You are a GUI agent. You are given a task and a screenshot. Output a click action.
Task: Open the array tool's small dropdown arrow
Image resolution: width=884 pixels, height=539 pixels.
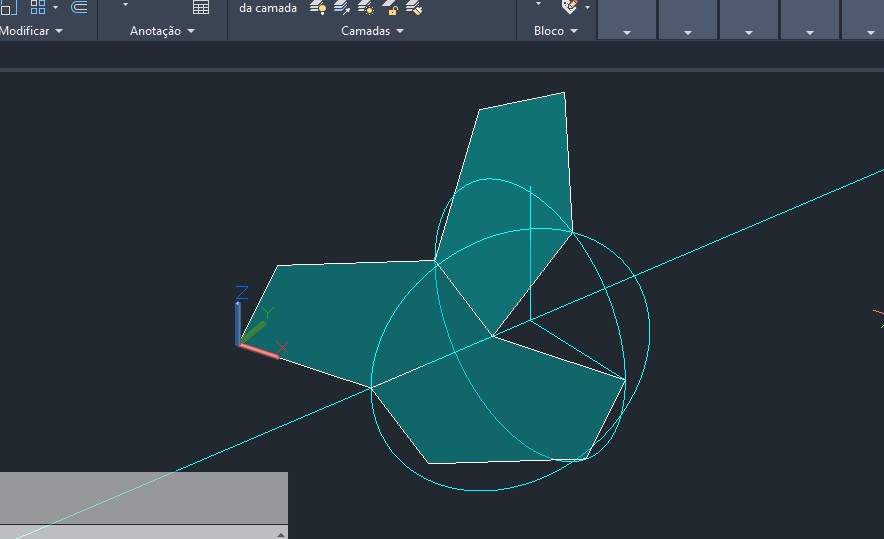point(55,7)
